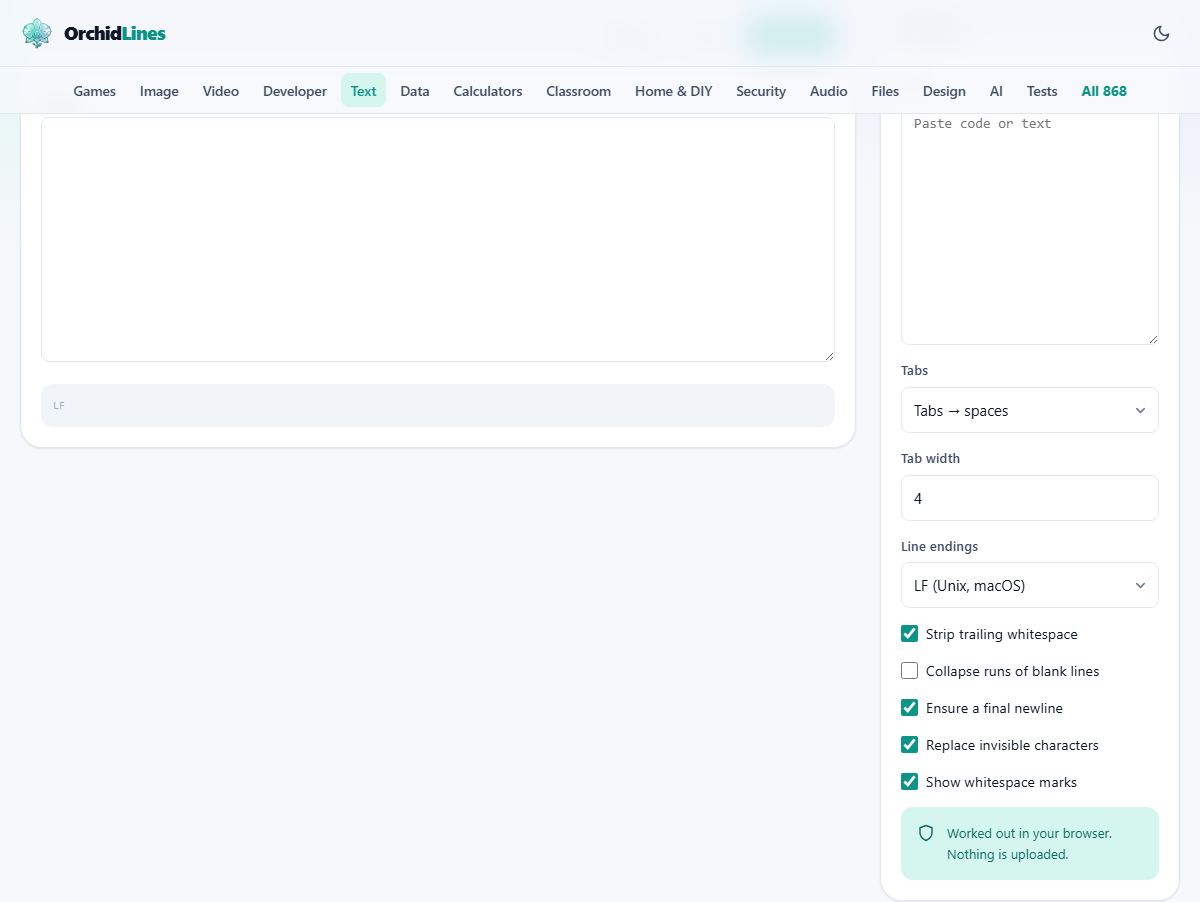Grab the input textarea resize handle
Viewport: 1200px width, 902px height.
[1152, 338]
